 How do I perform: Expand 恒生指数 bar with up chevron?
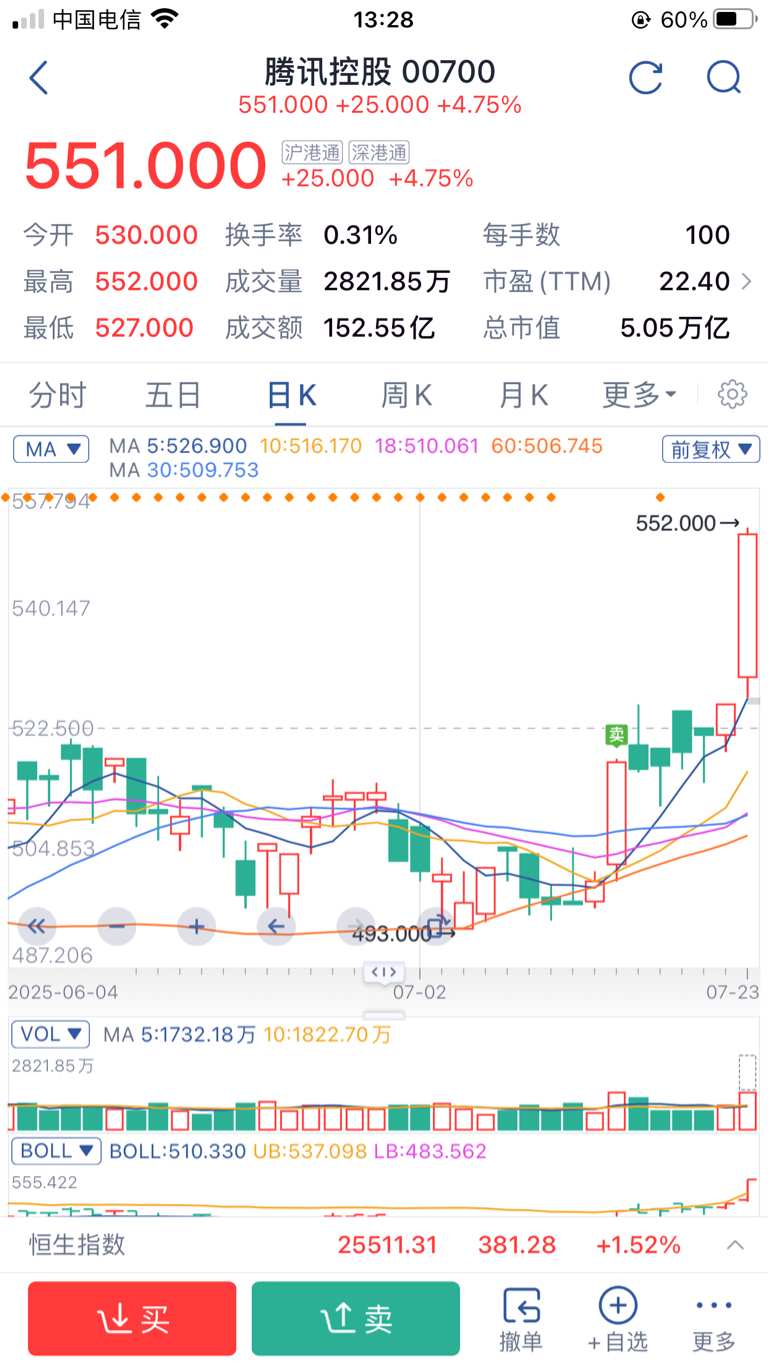(735, 1245)
